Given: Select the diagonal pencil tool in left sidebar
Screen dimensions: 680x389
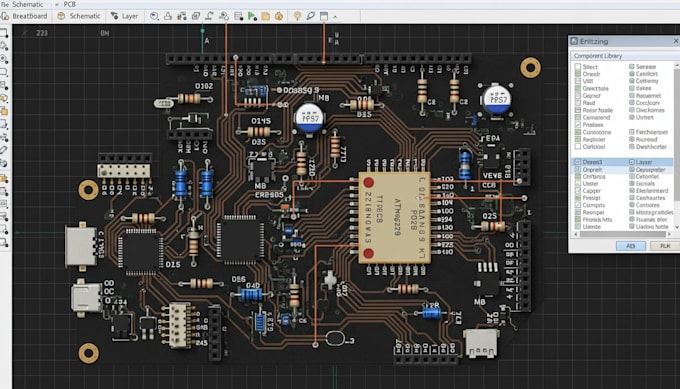Looking at the screenshot, I should click(x=4, y=150).
